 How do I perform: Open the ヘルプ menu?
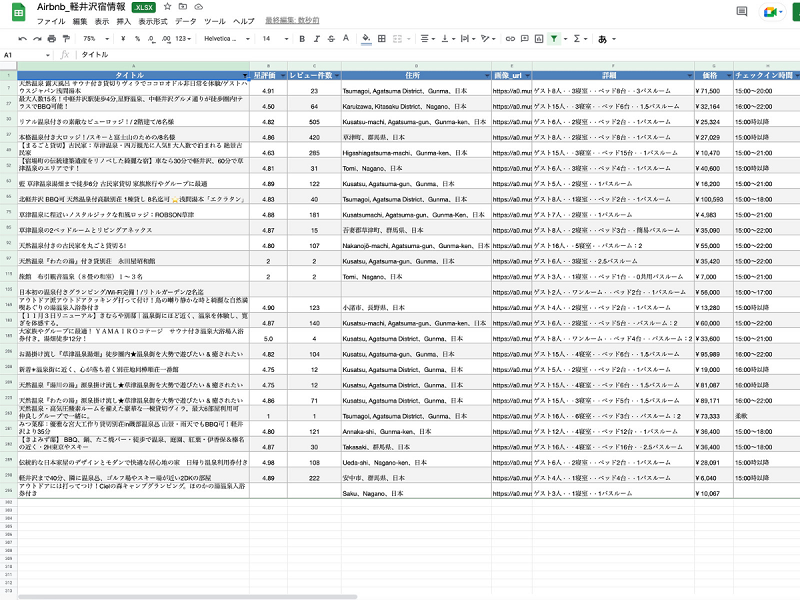[x=244, y=21]
